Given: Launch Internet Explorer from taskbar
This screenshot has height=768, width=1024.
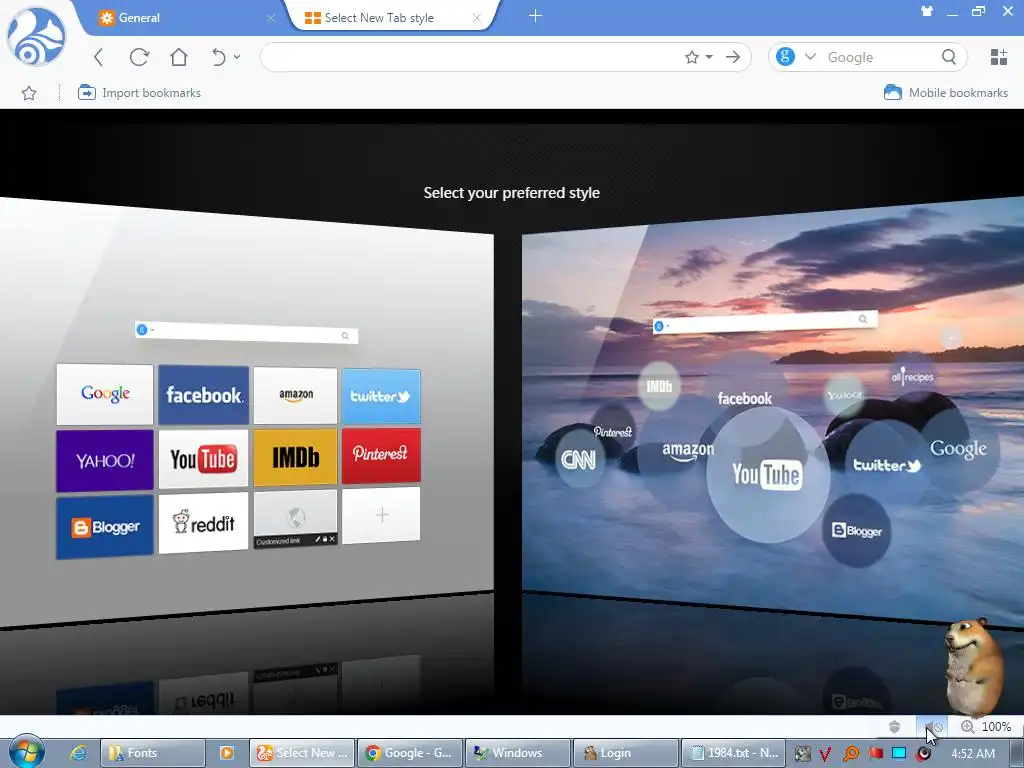Looking at the screenshot, I should [x=78, y=753].
